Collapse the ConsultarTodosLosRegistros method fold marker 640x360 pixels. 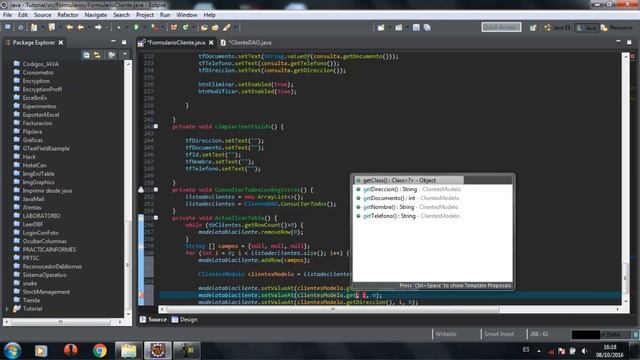pyautogui.click(x=156, y=190)
